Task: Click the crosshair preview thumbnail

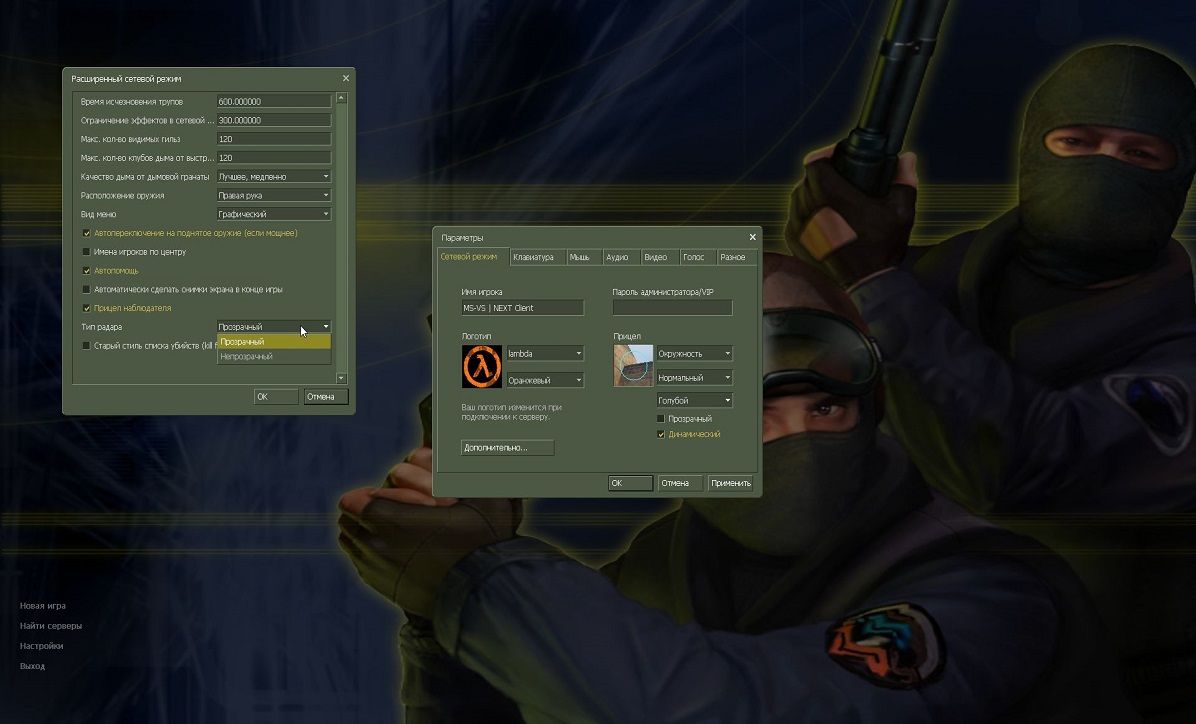Action: click(x=633, y=366)
